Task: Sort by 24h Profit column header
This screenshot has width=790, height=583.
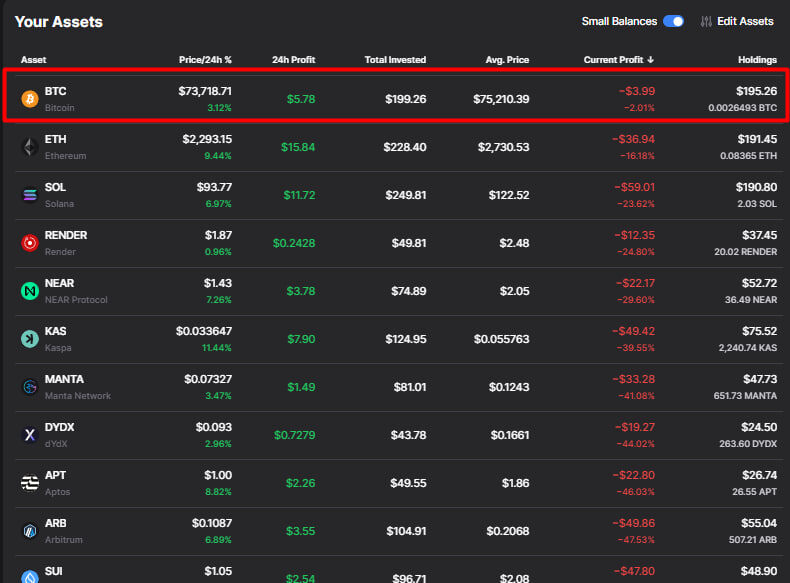Action: 293,59
